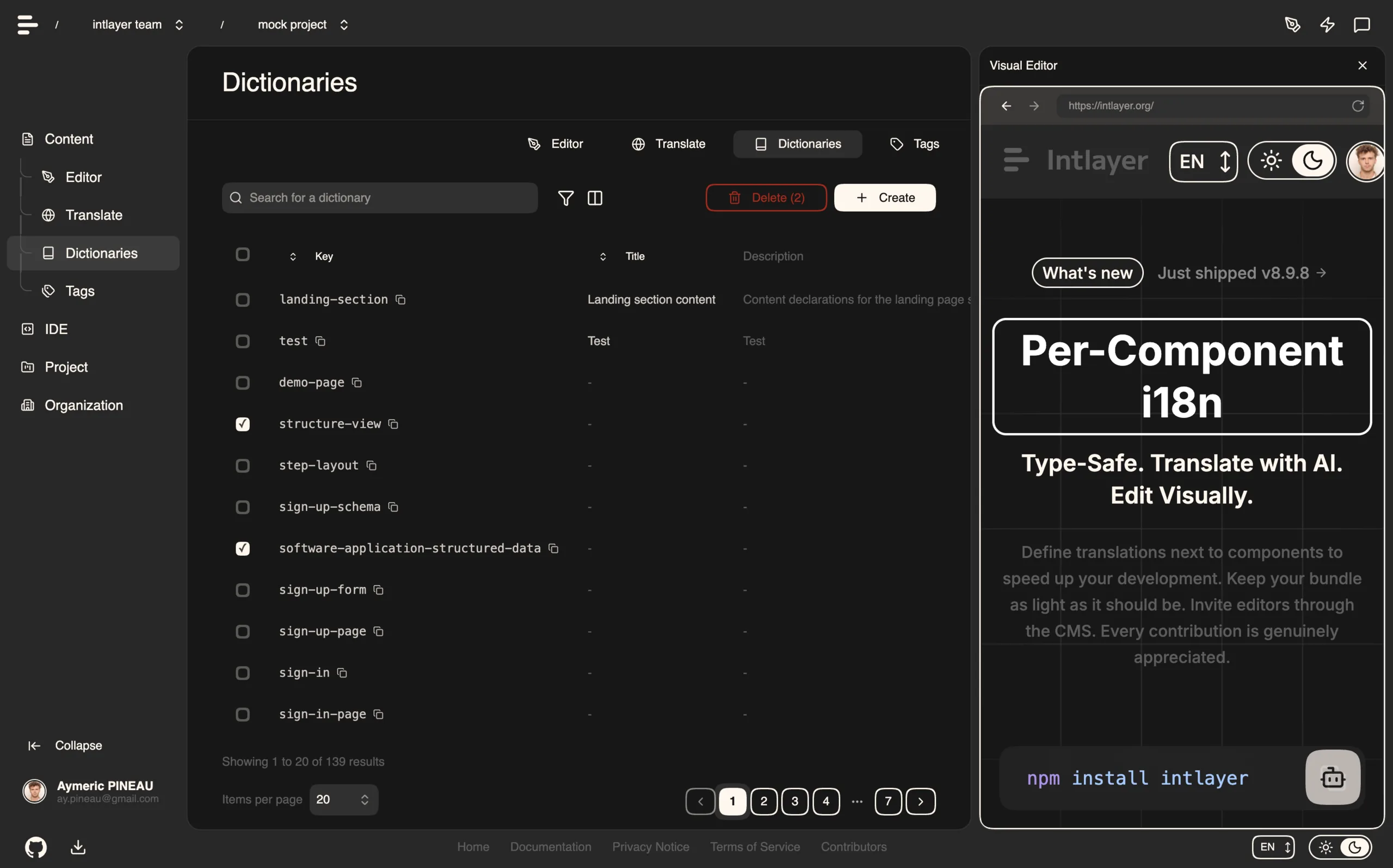This screenshot has height=868, width=1393.
Task: Check the landing-section row checkbox
Action: tap(243, 300)
